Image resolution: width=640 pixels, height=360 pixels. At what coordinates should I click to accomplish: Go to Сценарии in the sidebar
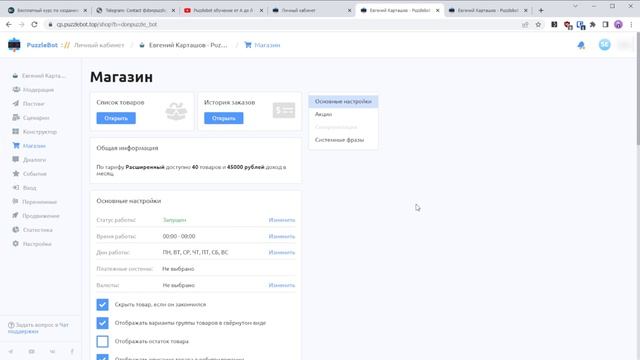tap(31, 118)
